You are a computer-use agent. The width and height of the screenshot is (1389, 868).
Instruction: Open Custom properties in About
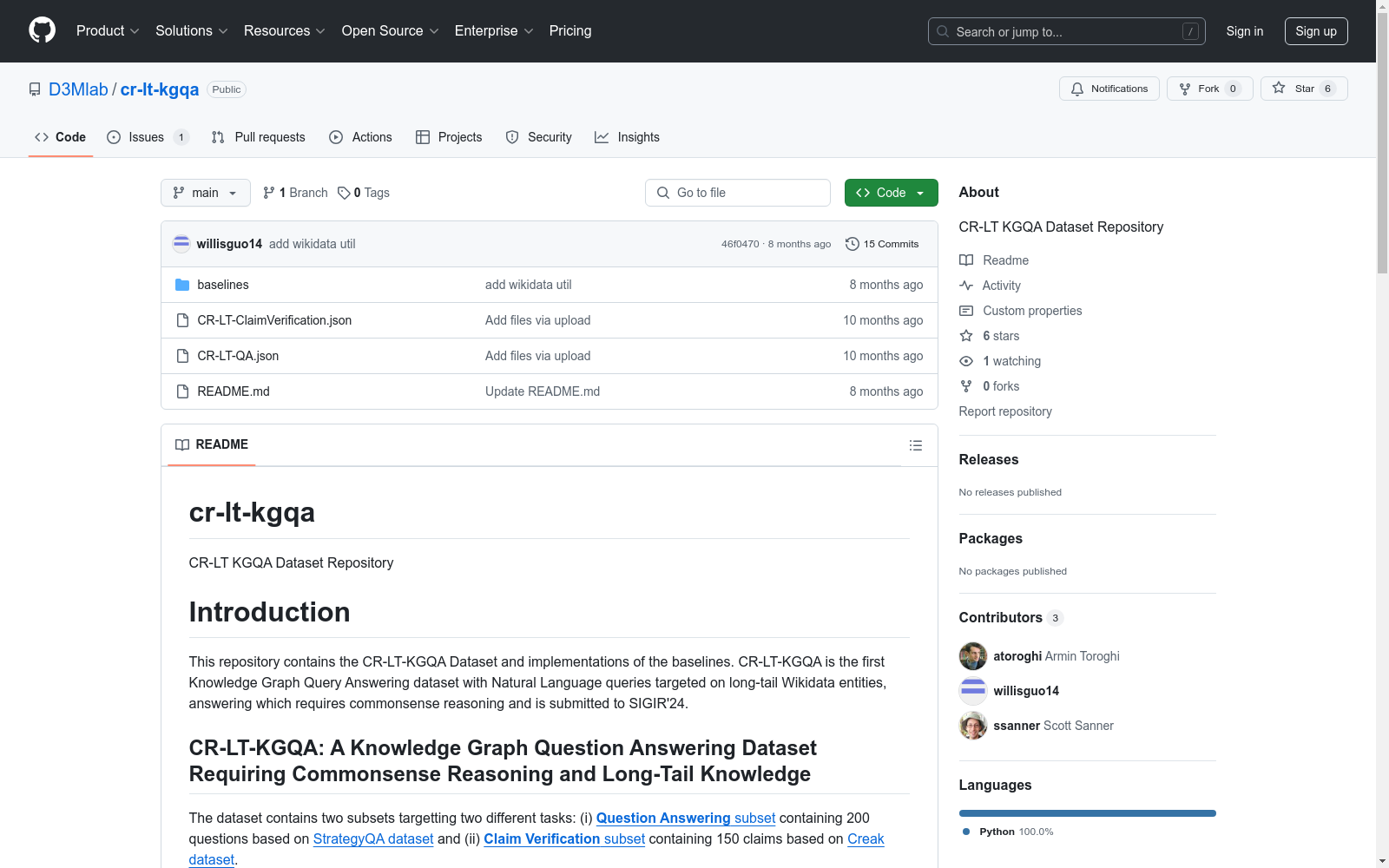pos(1021,311)
